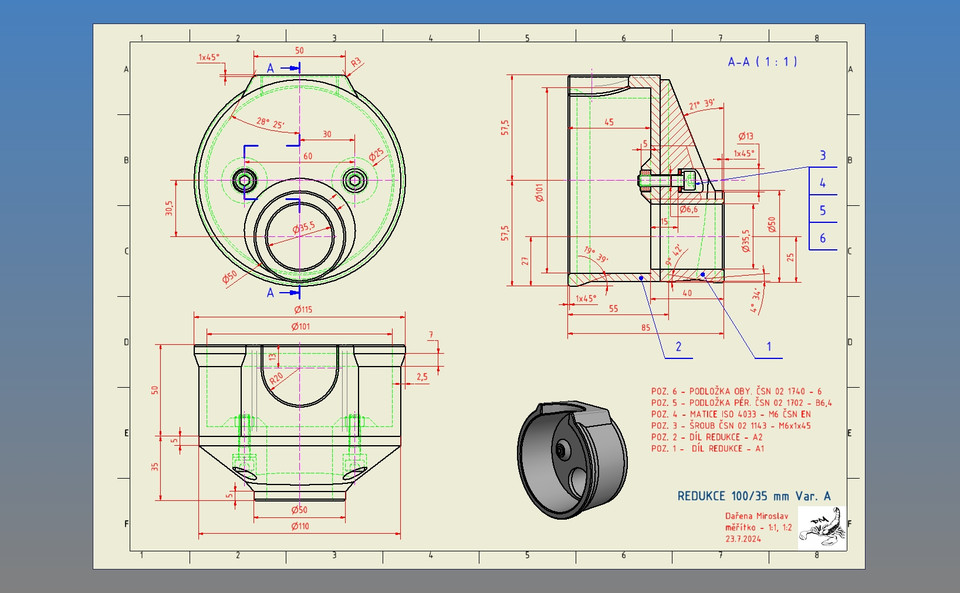Select balloon callout 2 on the section view

click(x=678, y=345)
